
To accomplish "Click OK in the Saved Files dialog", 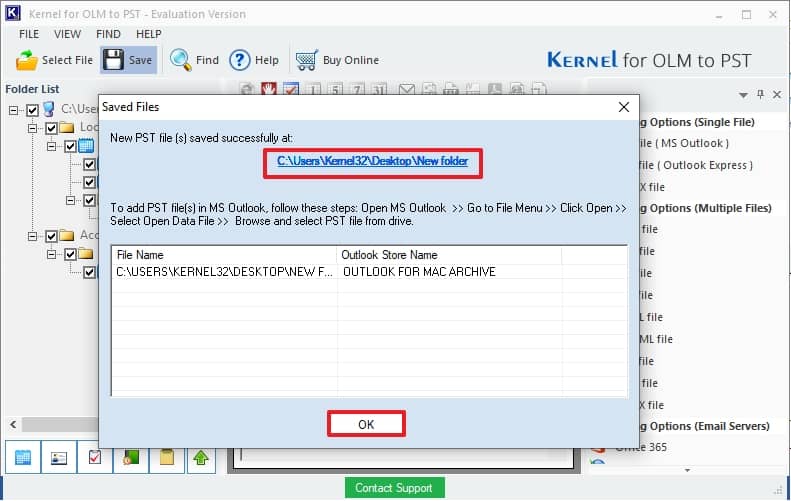I will [366, 424].
